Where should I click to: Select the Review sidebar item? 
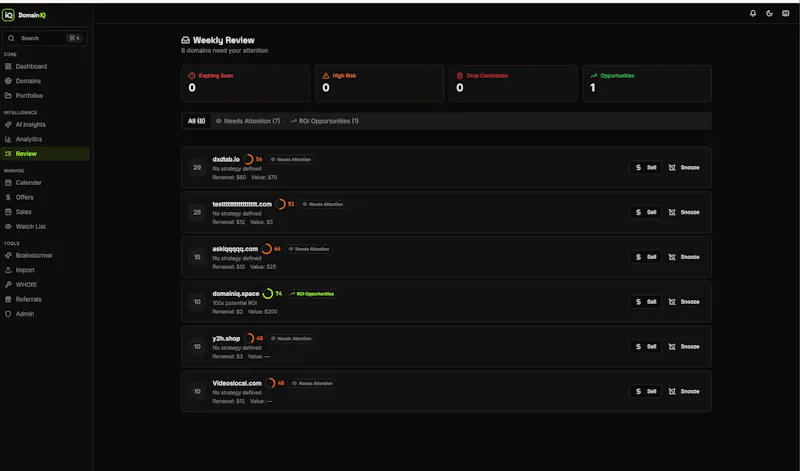tap(45, 154)
